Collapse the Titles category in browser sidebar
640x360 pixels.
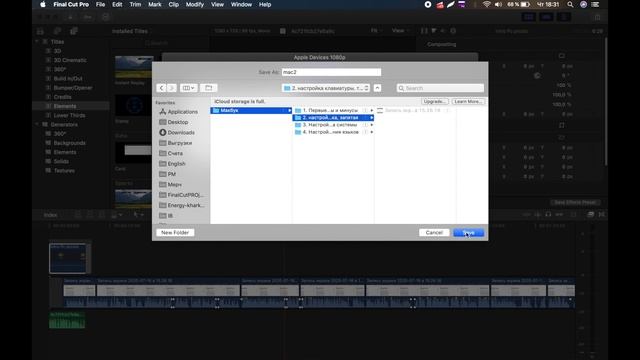click(37, 42)
